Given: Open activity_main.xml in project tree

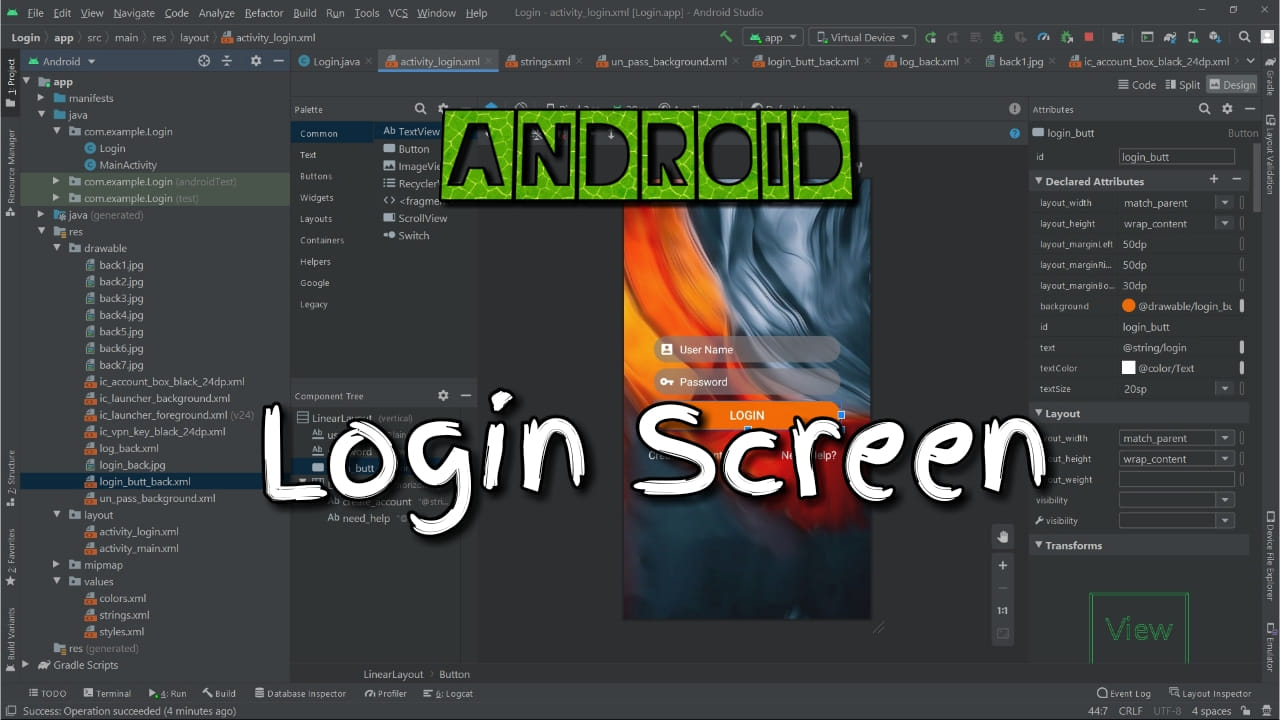Looking at the screenshot, I should coord(139,548).
